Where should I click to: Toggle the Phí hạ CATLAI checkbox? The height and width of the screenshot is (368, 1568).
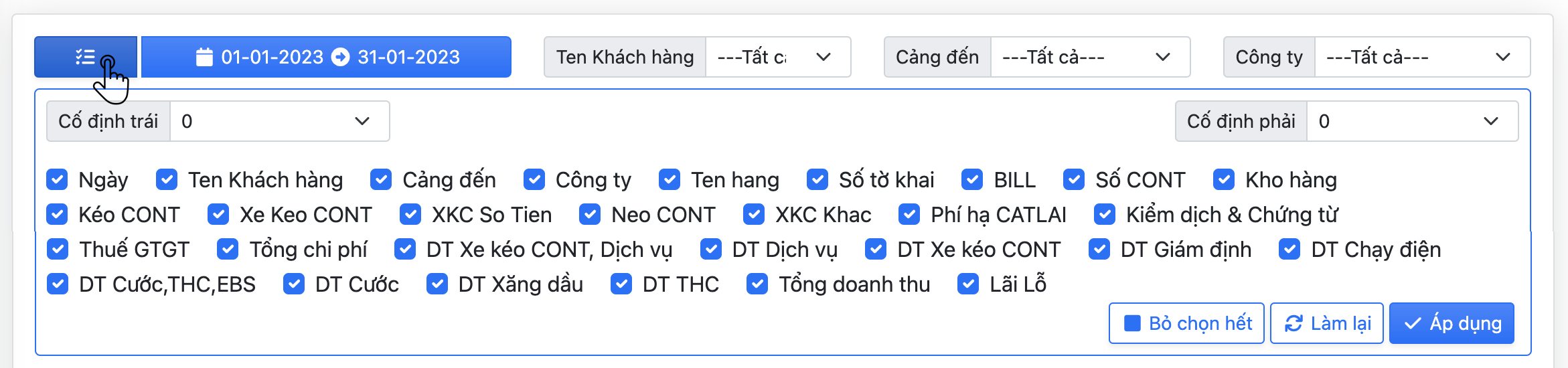pos(909,214)
